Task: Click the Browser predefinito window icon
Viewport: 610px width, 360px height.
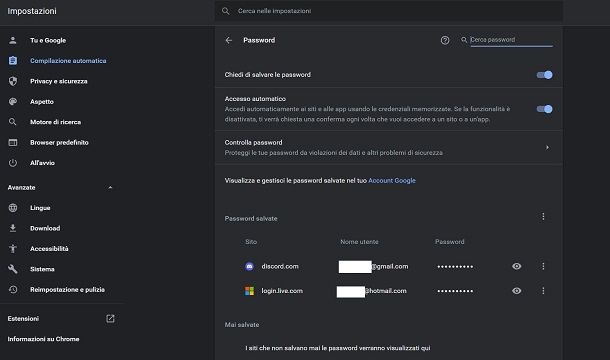Action: click(13, 142)
